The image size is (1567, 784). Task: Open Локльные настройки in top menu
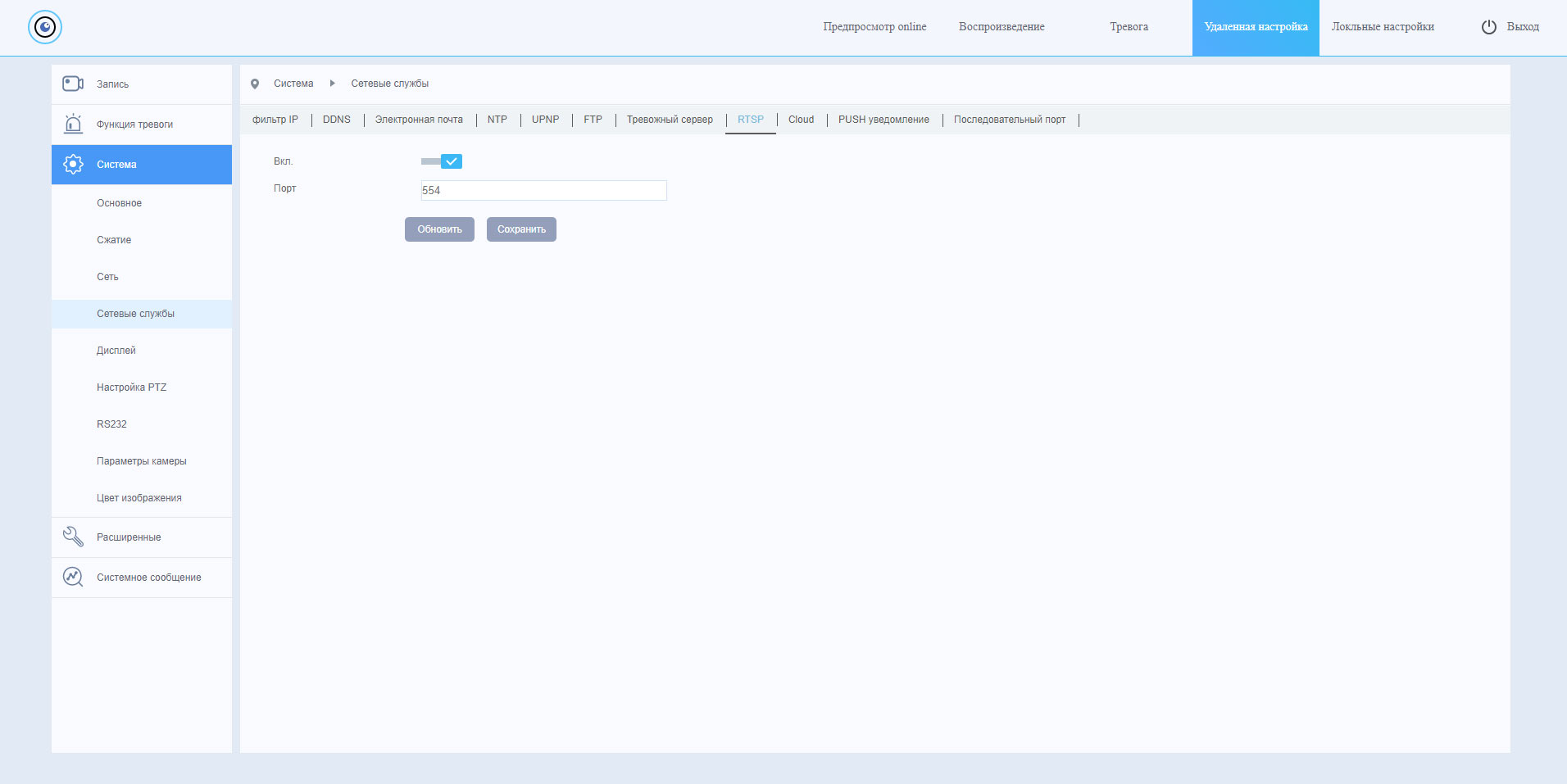1383,27
